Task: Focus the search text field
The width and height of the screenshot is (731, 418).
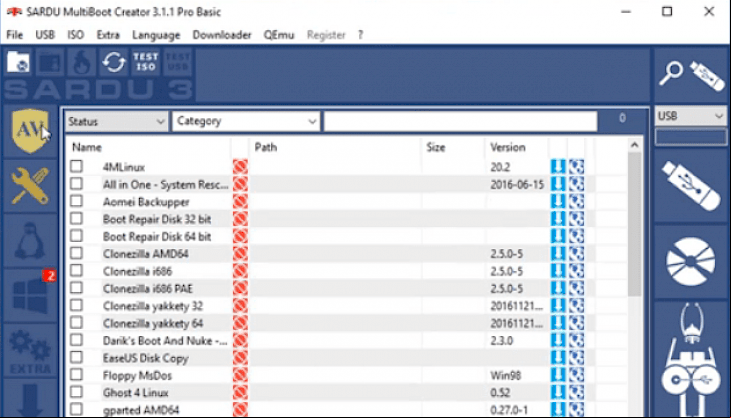Action: click(x=461, y=121)
